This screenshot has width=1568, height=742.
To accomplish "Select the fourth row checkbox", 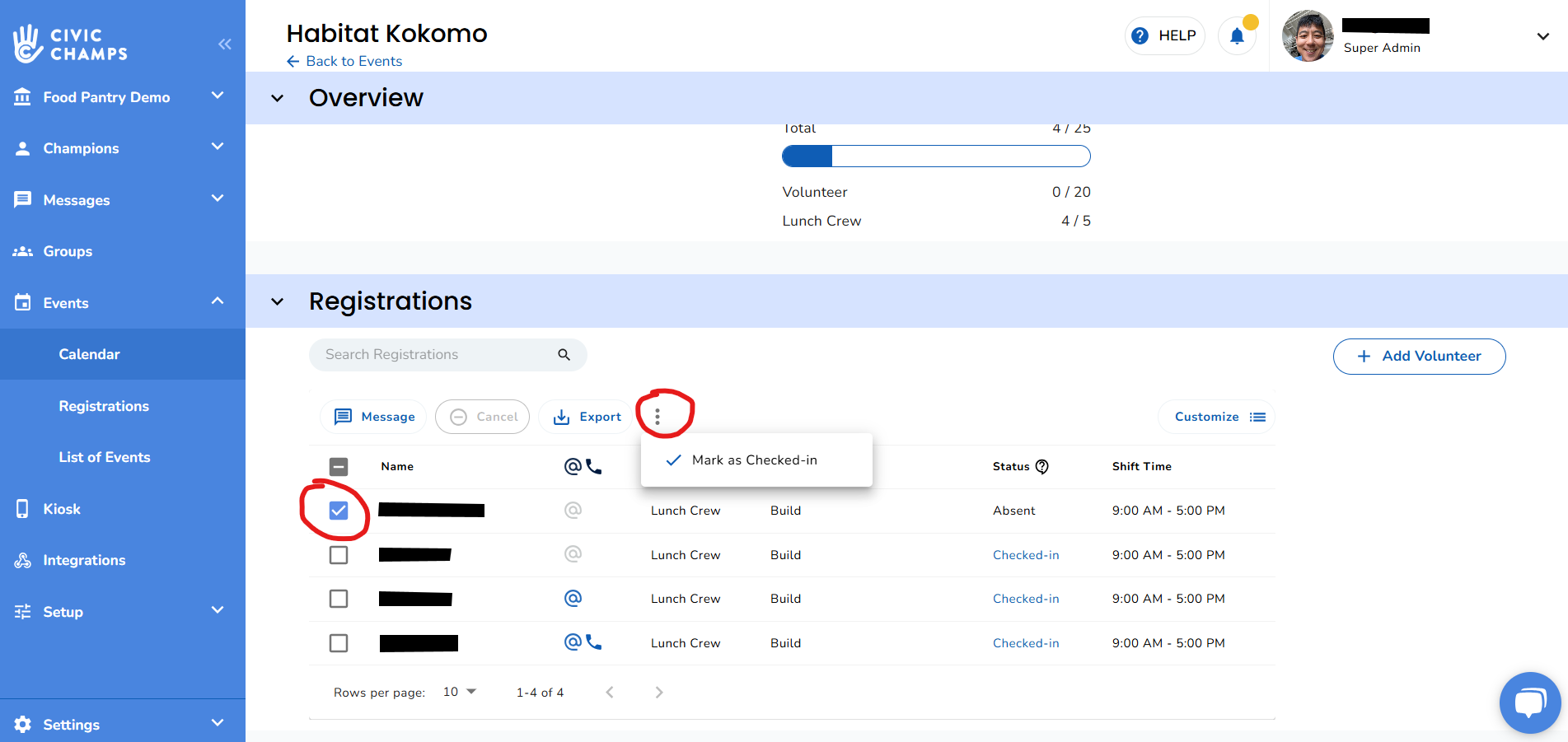I will coord(339,643).
